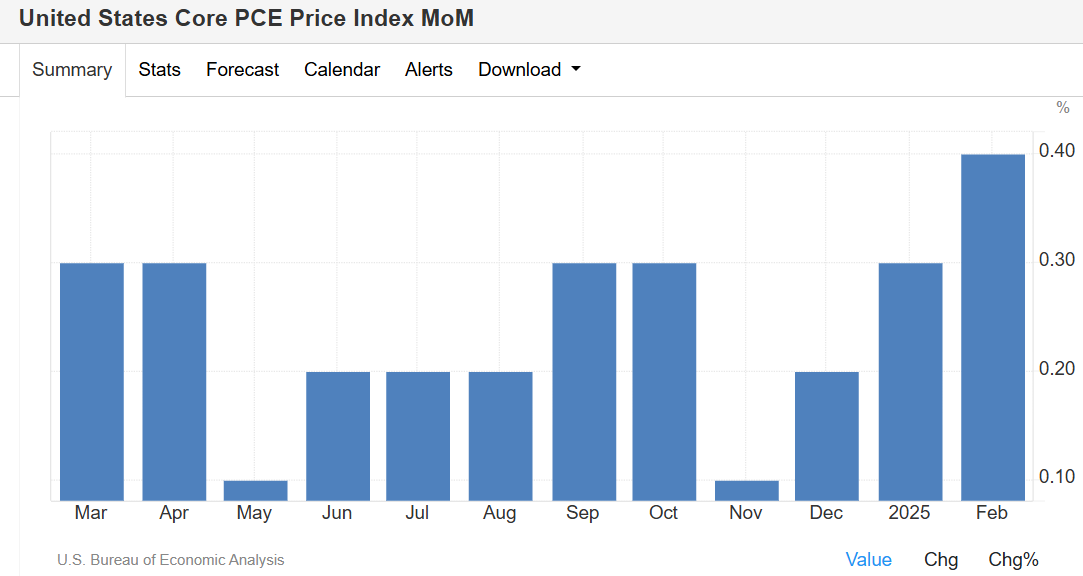Click the December bar
This screenshot has width=1083, height=576.
(827, 436)
